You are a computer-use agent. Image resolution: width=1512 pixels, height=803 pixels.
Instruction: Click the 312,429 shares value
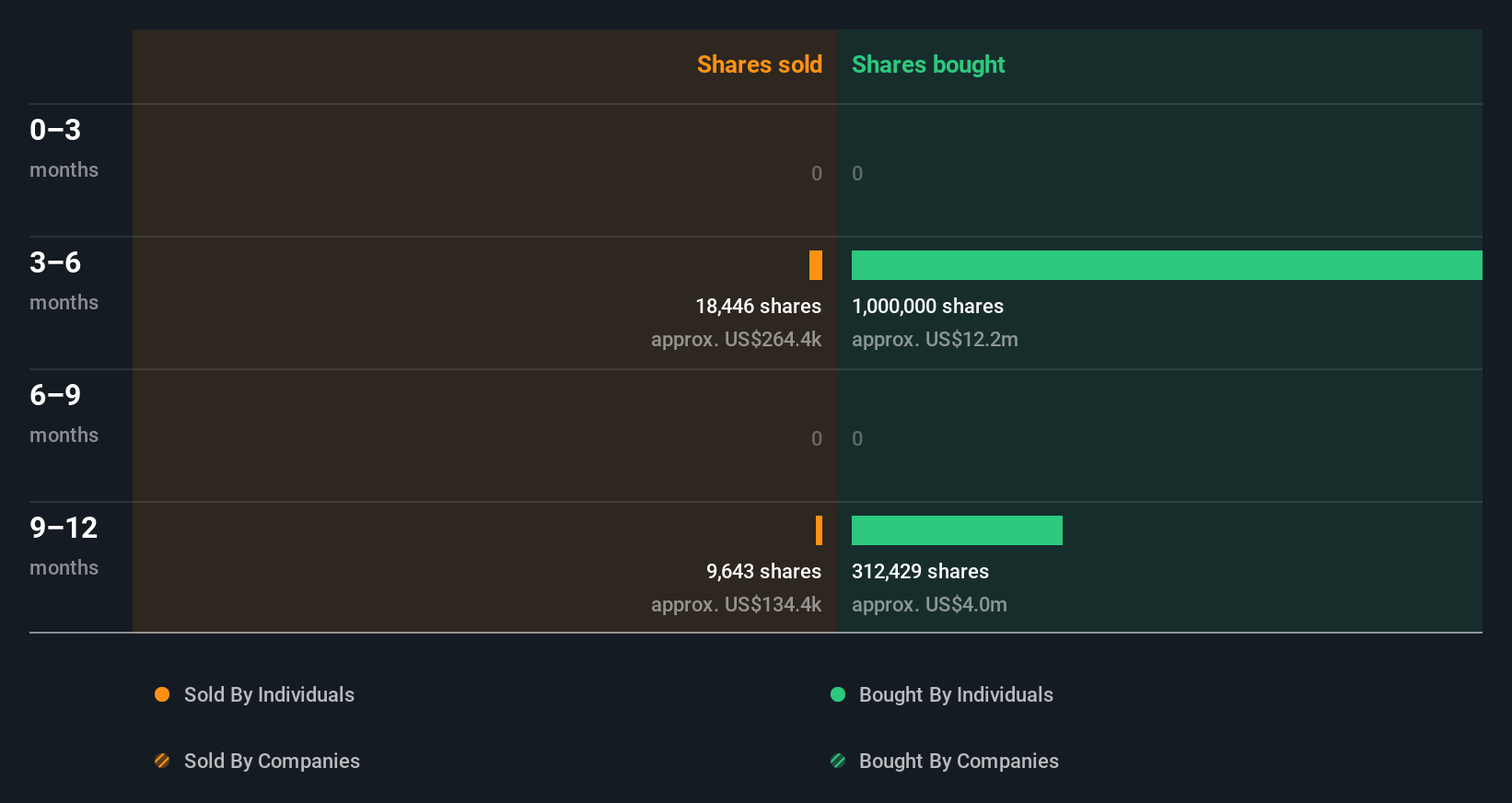(x=920, y=571)
